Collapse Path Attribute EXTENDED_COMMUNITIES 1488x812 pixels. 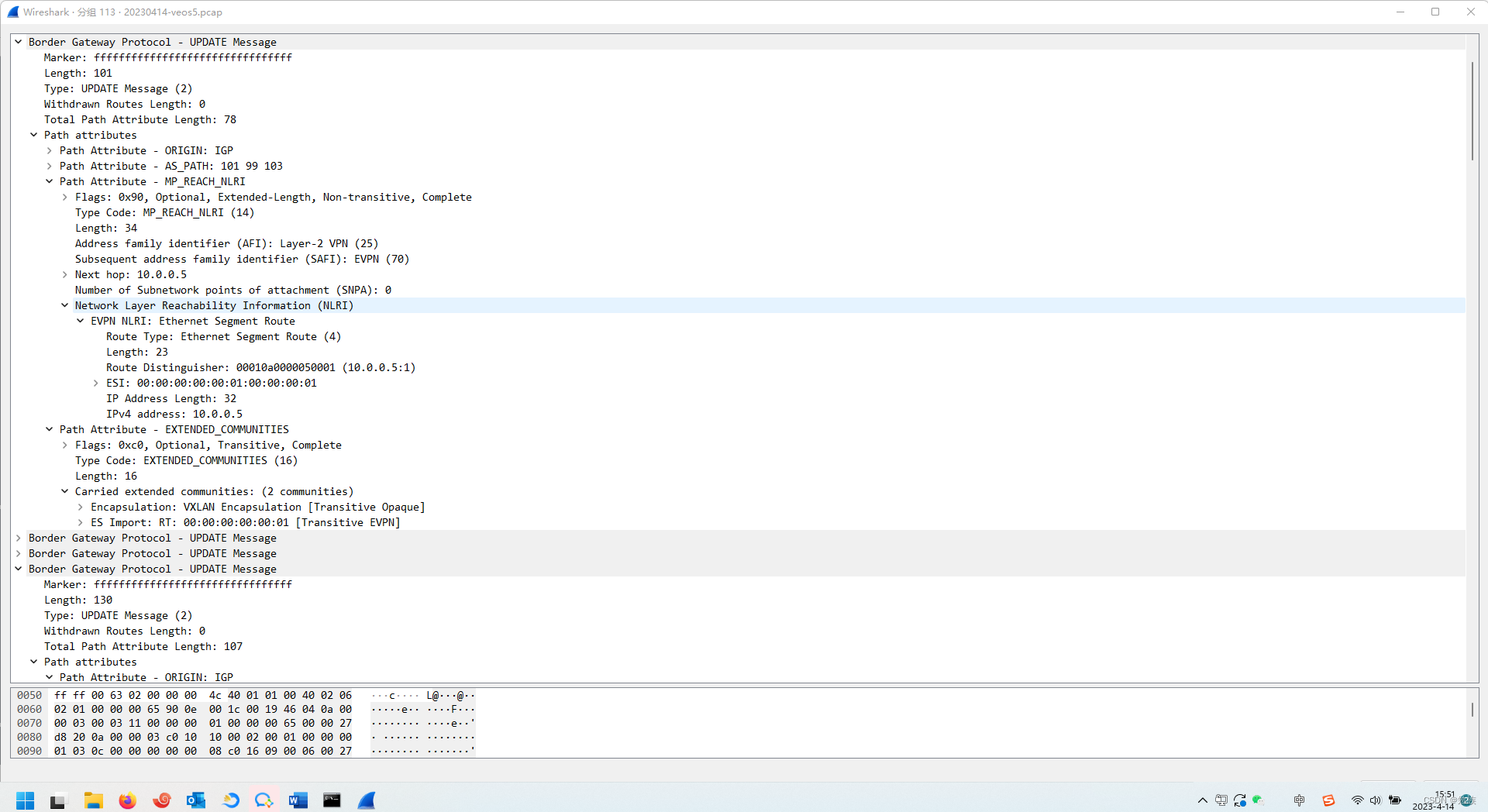click(50, 429)
